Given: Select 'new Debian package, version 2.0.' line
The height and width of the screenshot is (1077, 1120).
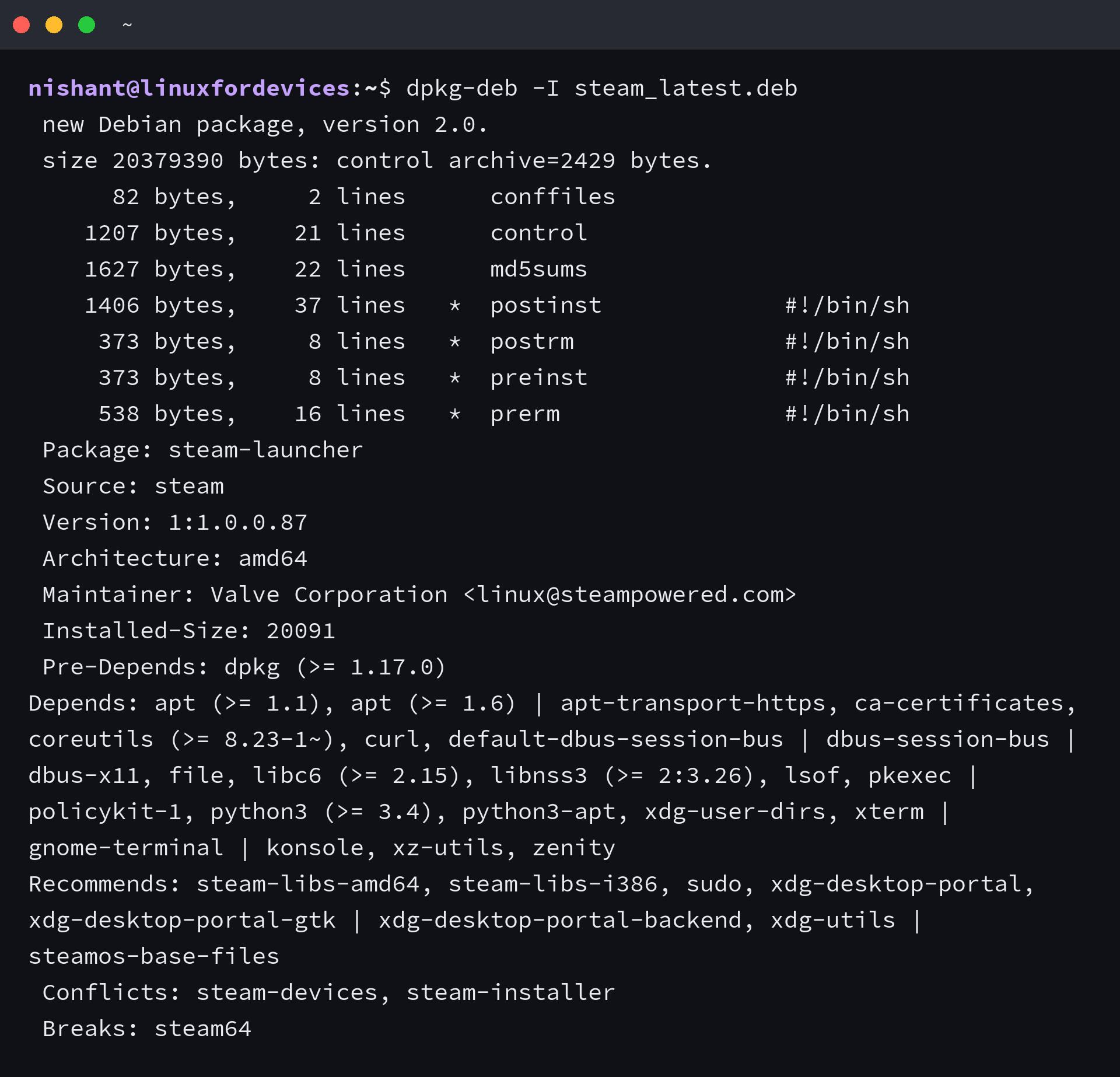Looking at the screenshot, I should [265, 125].
